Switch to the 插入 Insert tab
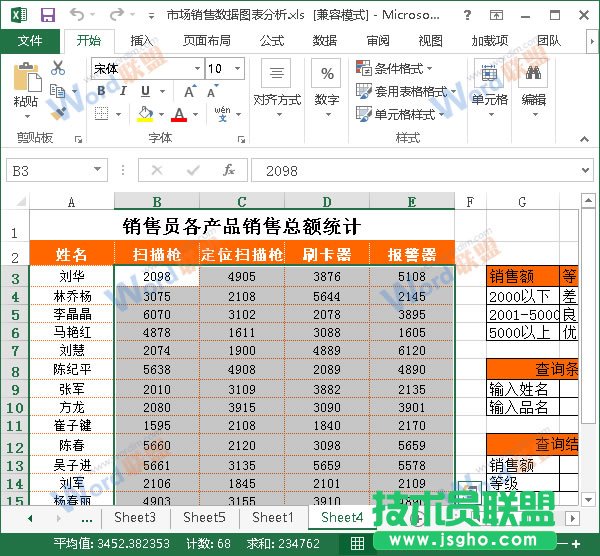Image resolution: width=600 pixels, height=556 pixels. coord(142,41)
